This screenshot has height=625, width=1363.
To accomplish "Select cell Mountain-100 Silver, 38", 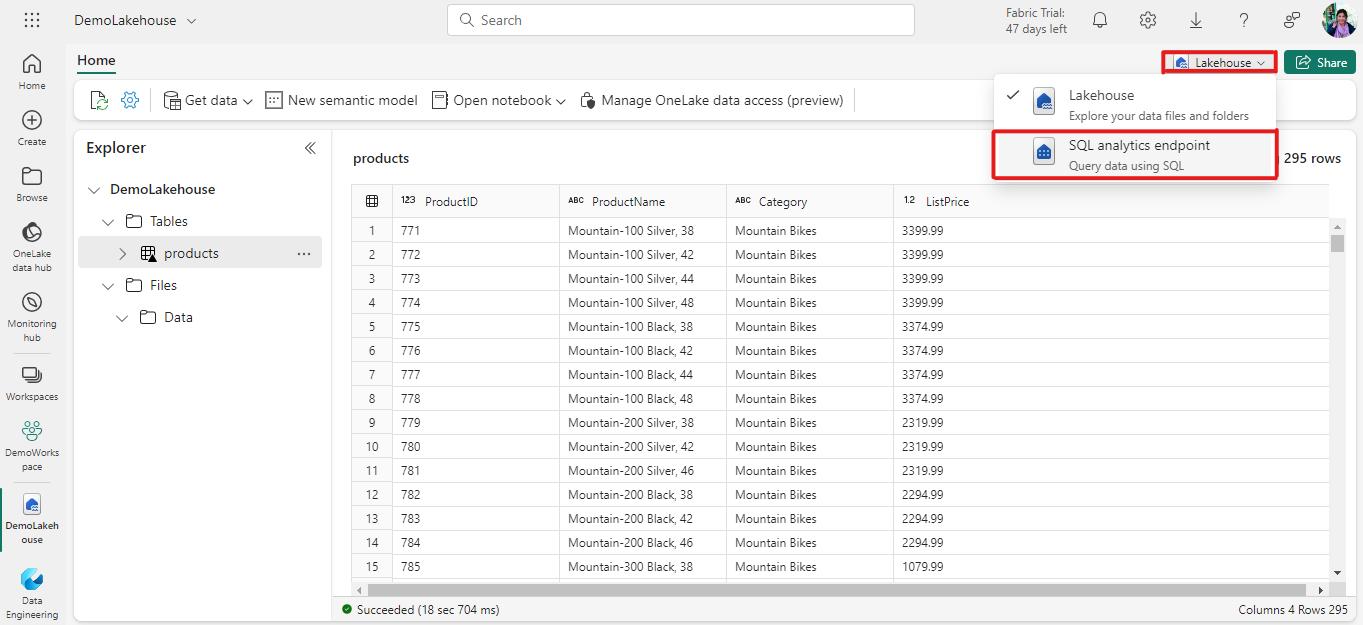I will pos(643,231).
